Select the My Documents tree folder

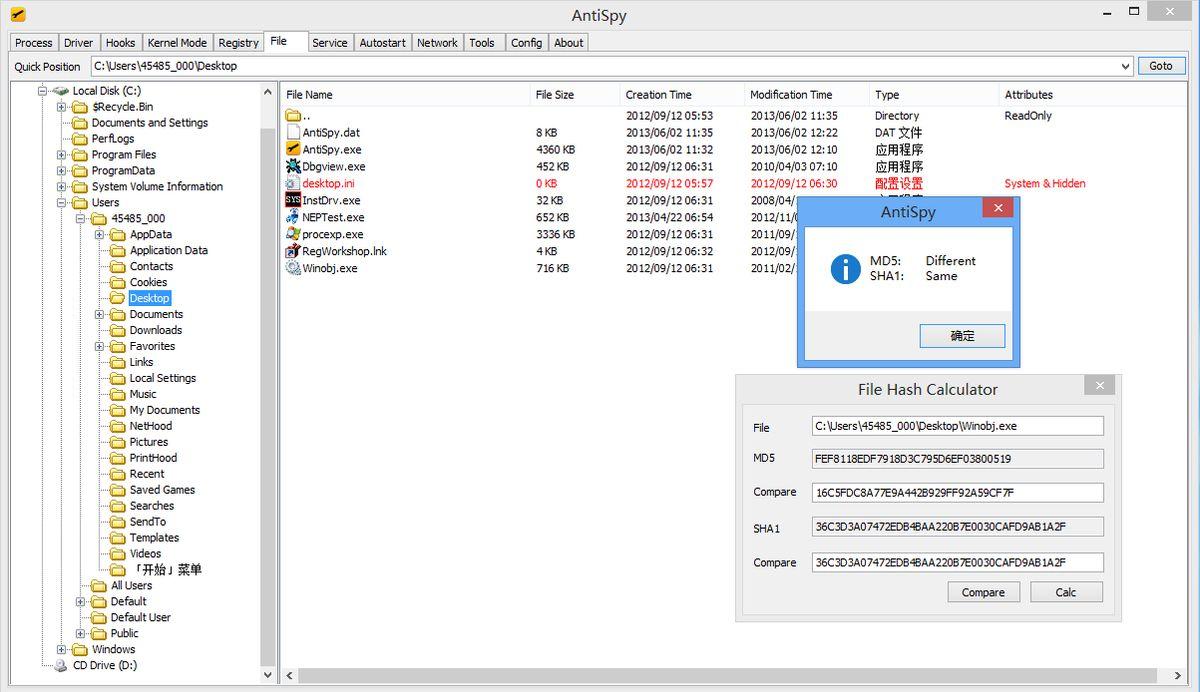coord(165,410)
